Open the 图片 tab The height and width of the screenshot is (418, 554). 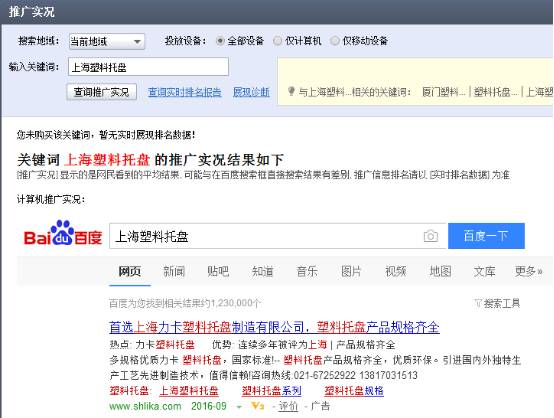351,271
